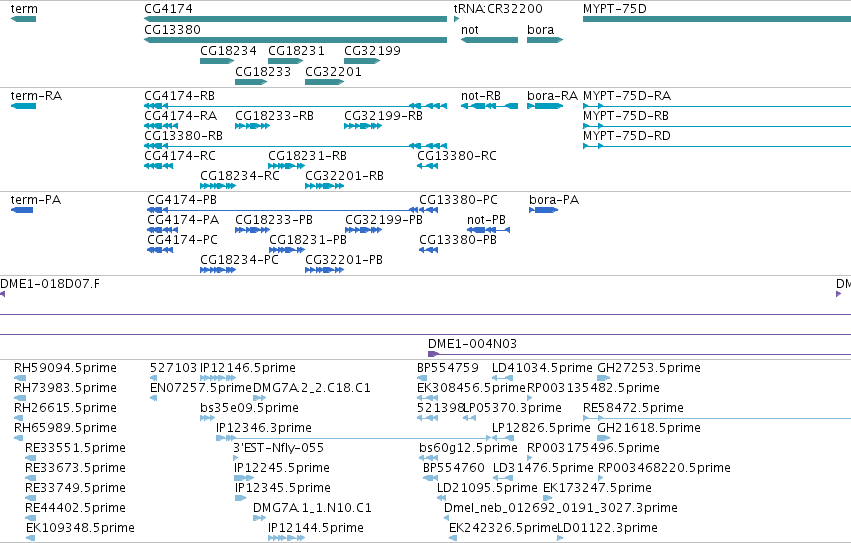Select the RE33551.5prime EST label
This screenshot has height=543, width=851.
pyautogui.click(x=75, y=448)
